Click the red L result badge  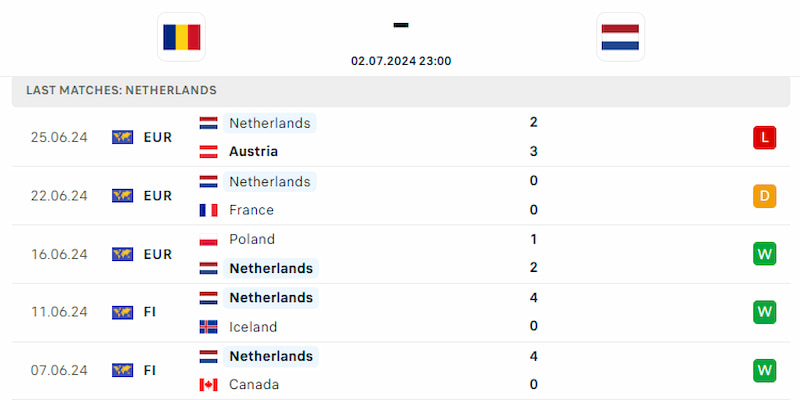[x=764, y=137]
